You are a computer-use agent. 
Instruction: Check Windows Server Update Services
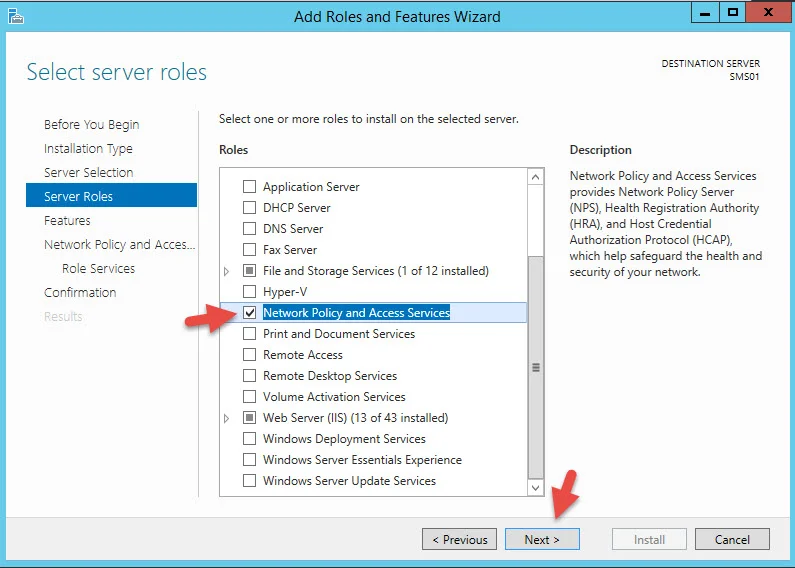point(249,481)
